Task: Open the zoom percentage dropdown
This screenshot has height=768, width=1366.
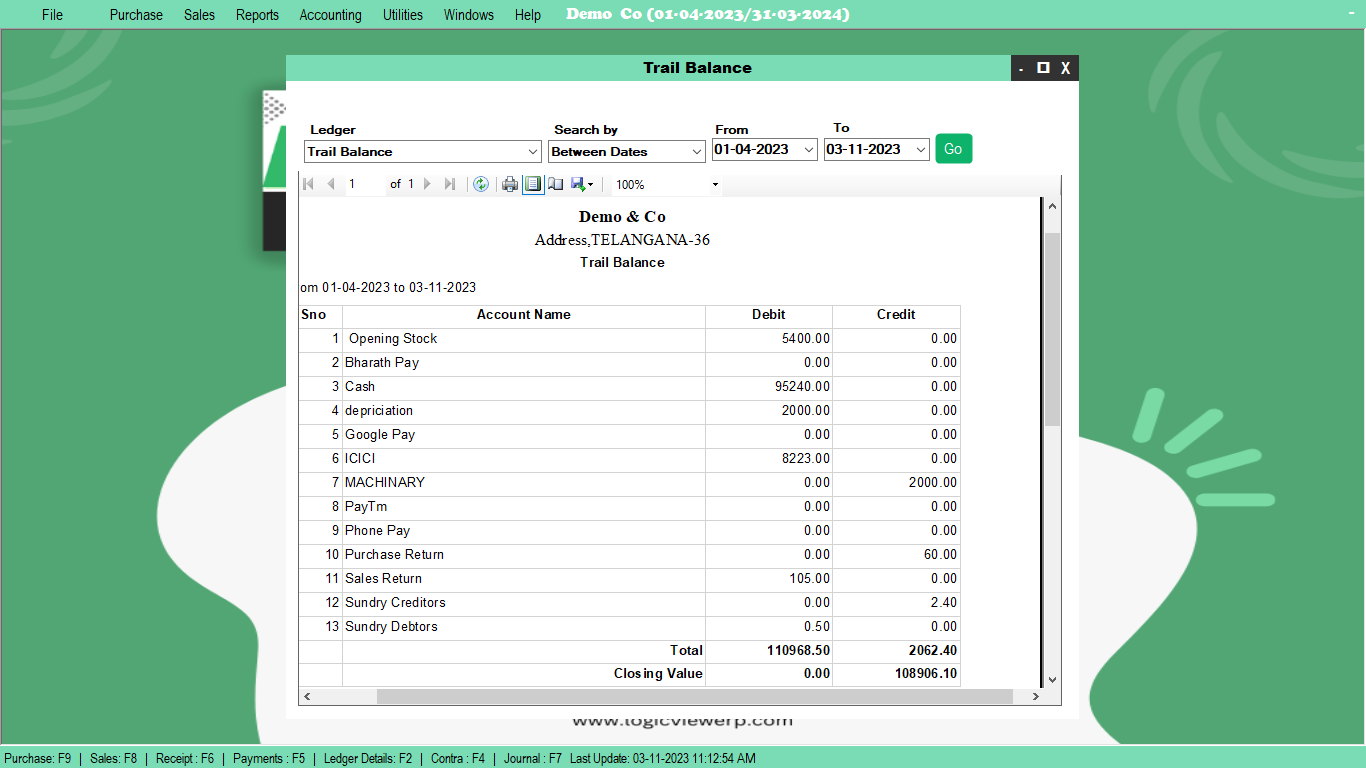Action: coord(714,184)
